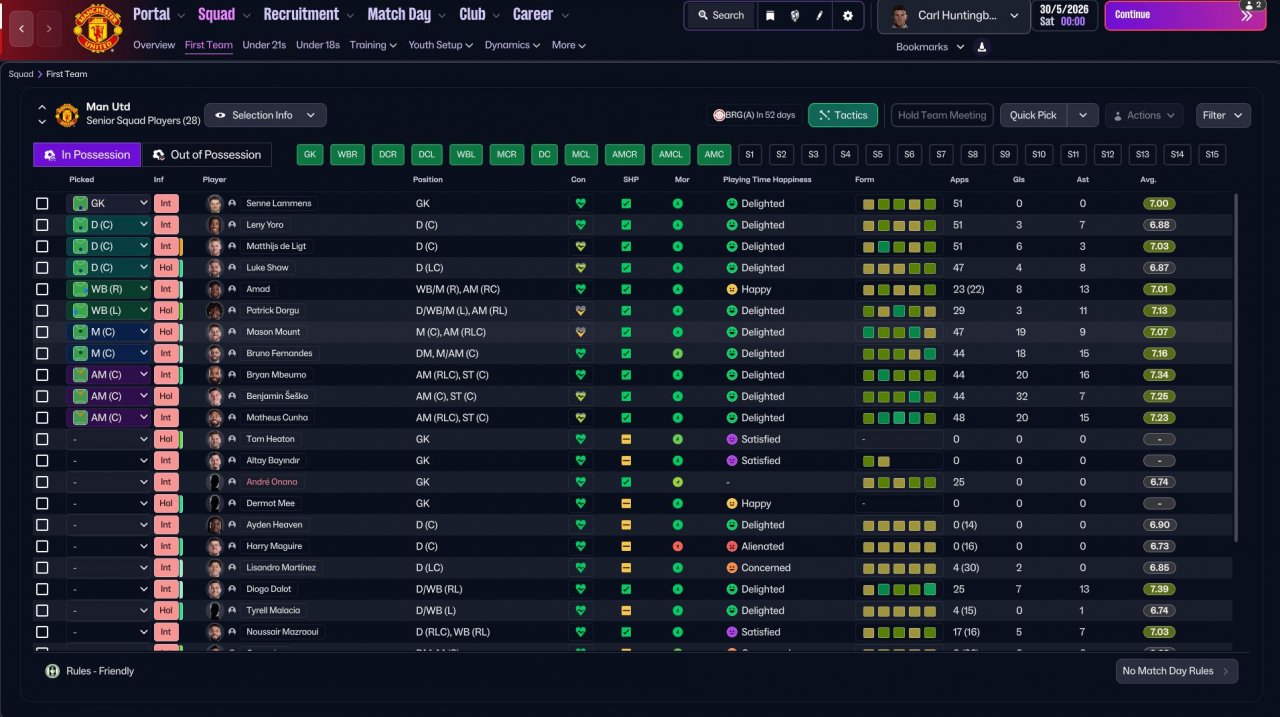Click Bruno Fernandes' portrait icon
Viewport: 1280px width, 717px height.
pos(214,353)
